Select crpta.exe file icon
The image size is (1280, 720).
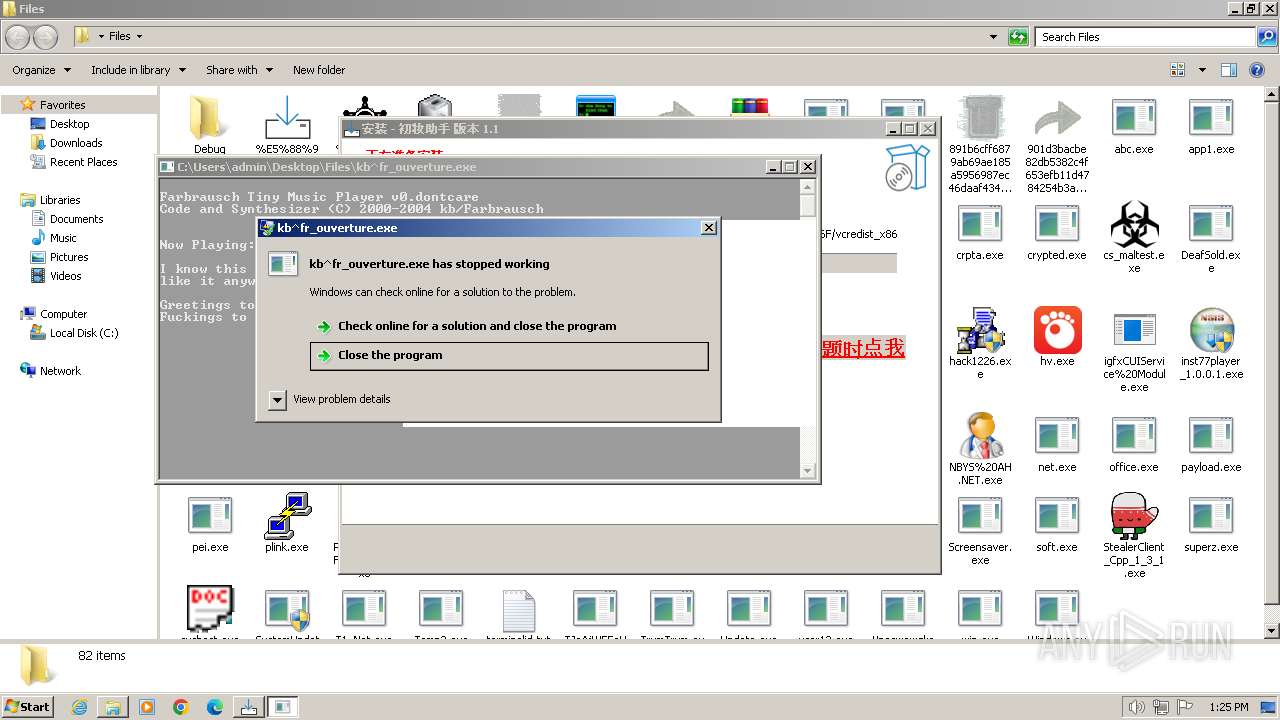coord(980,233)
